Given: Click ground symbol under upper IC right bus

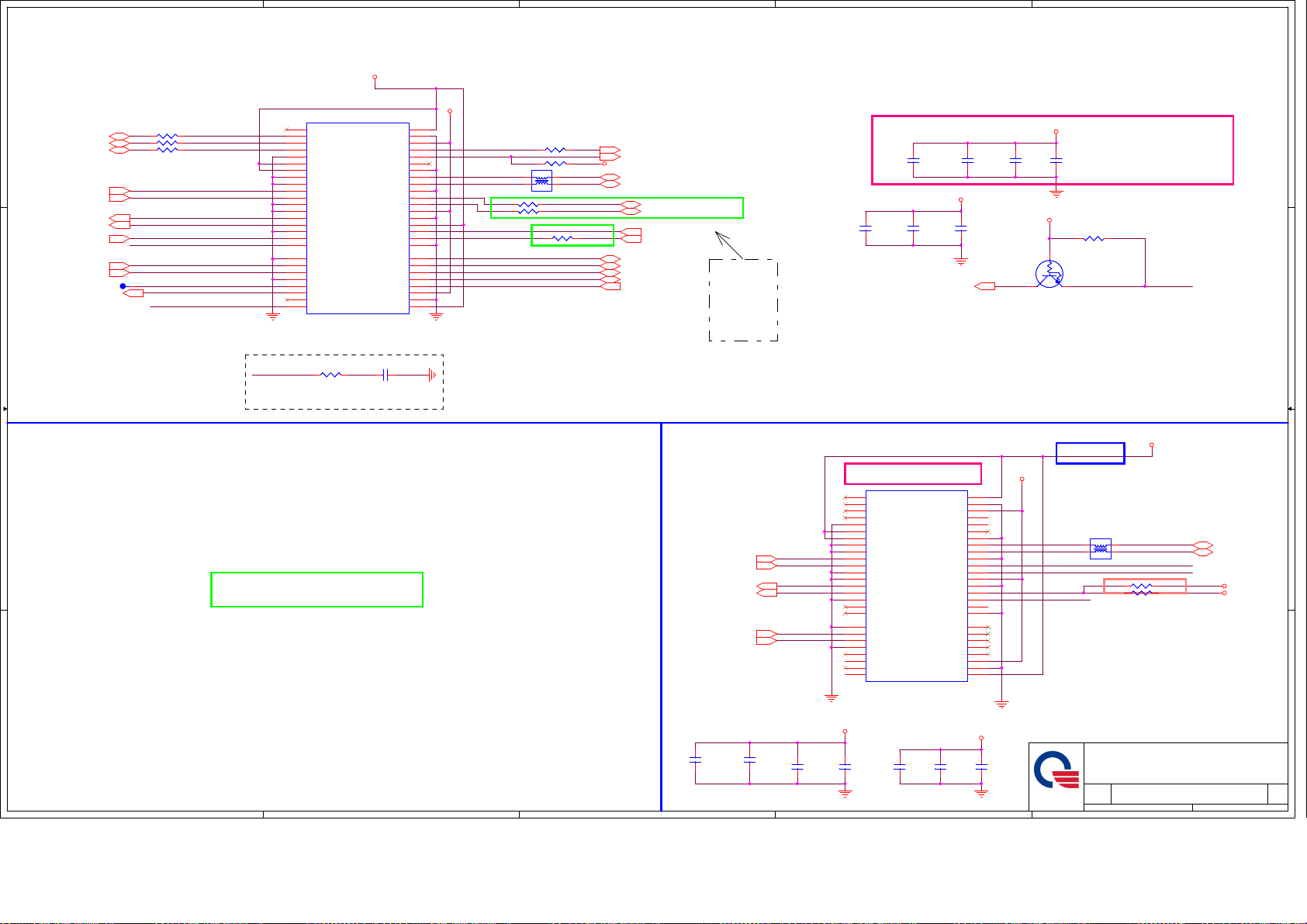Looking at the screenshot, I should click(436, 316).
